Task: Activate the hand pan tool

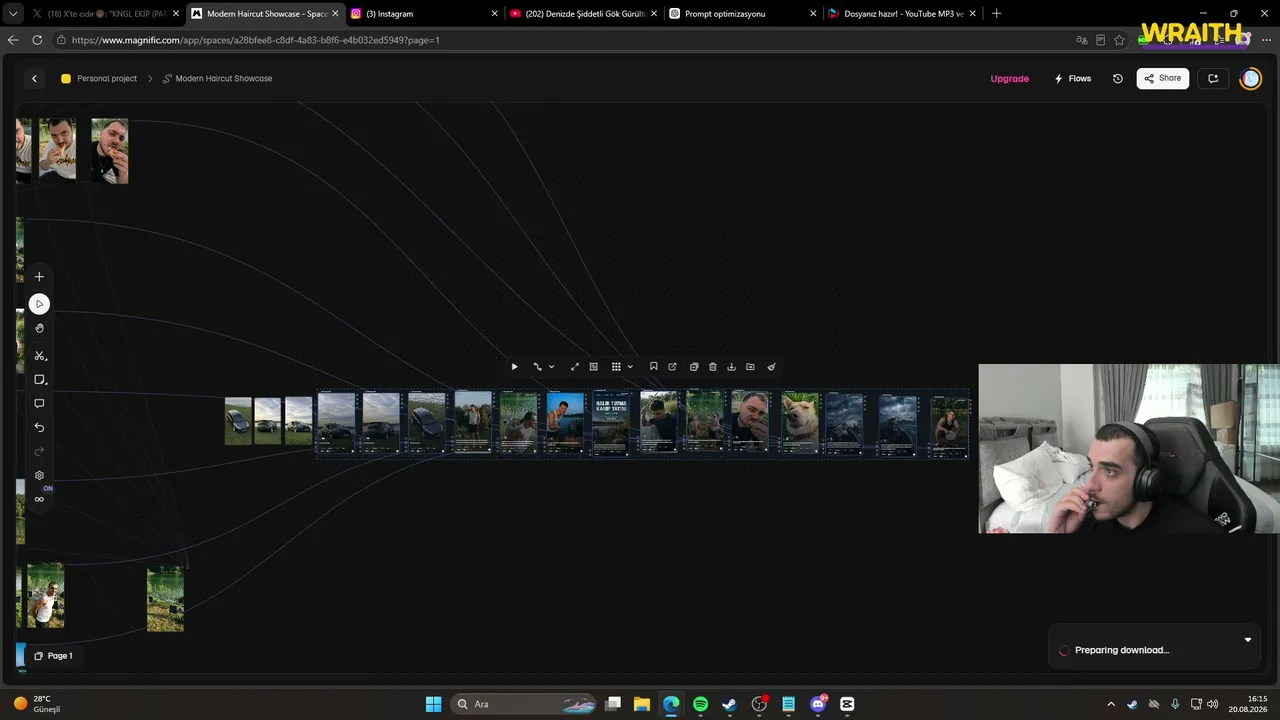Action: [39, 328]
